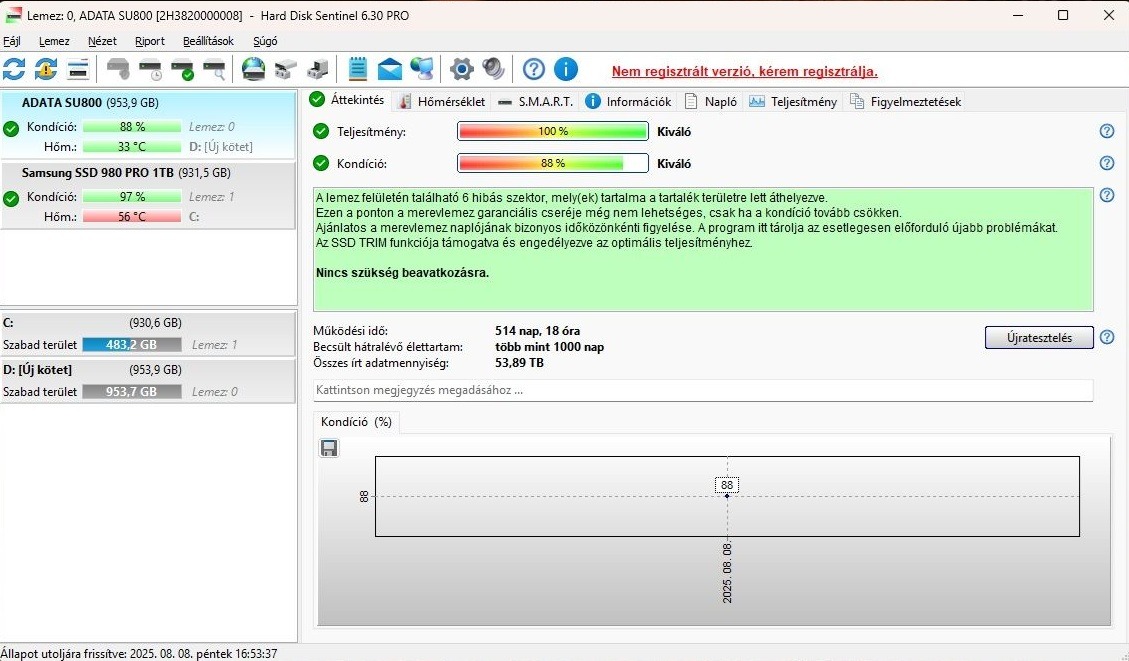
Task: Open the report notepad icon
Action: (x=358, y=69)
